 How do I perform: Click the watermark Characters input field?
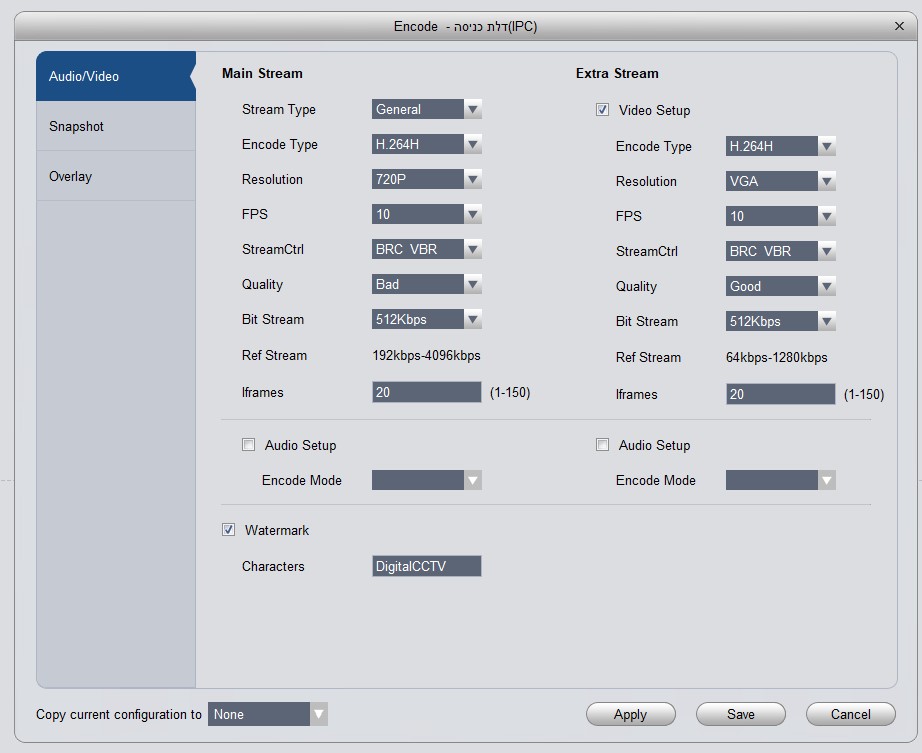(426, 566)
